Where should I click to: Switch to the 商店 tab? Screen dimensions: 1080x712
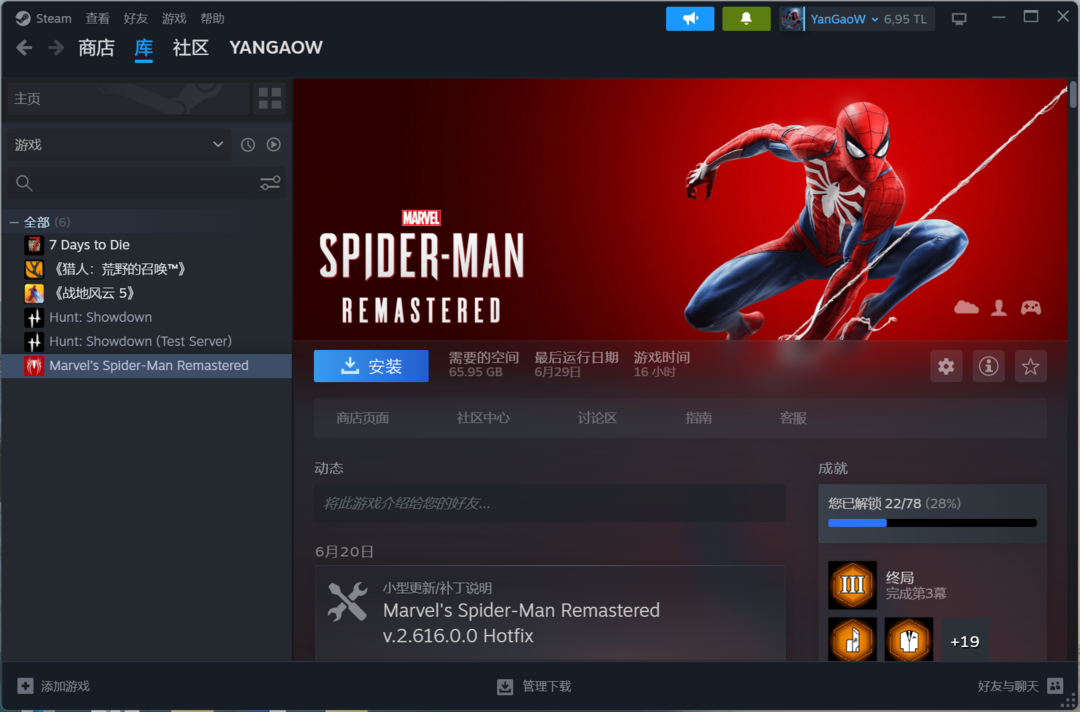[x=96, y=48]
